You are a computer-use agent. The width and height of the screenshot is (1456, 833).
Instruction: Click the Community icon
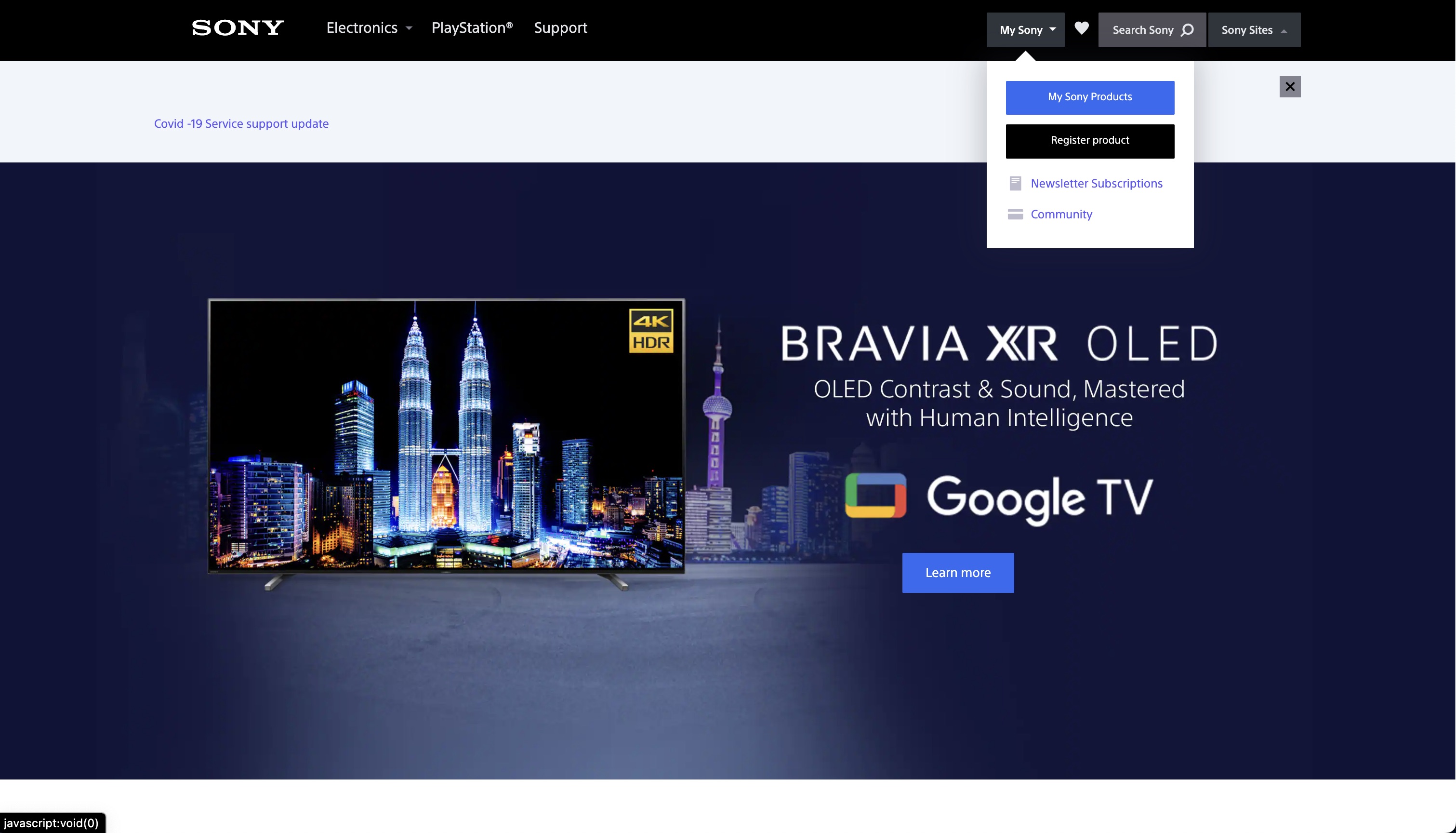pos(1016,214)
